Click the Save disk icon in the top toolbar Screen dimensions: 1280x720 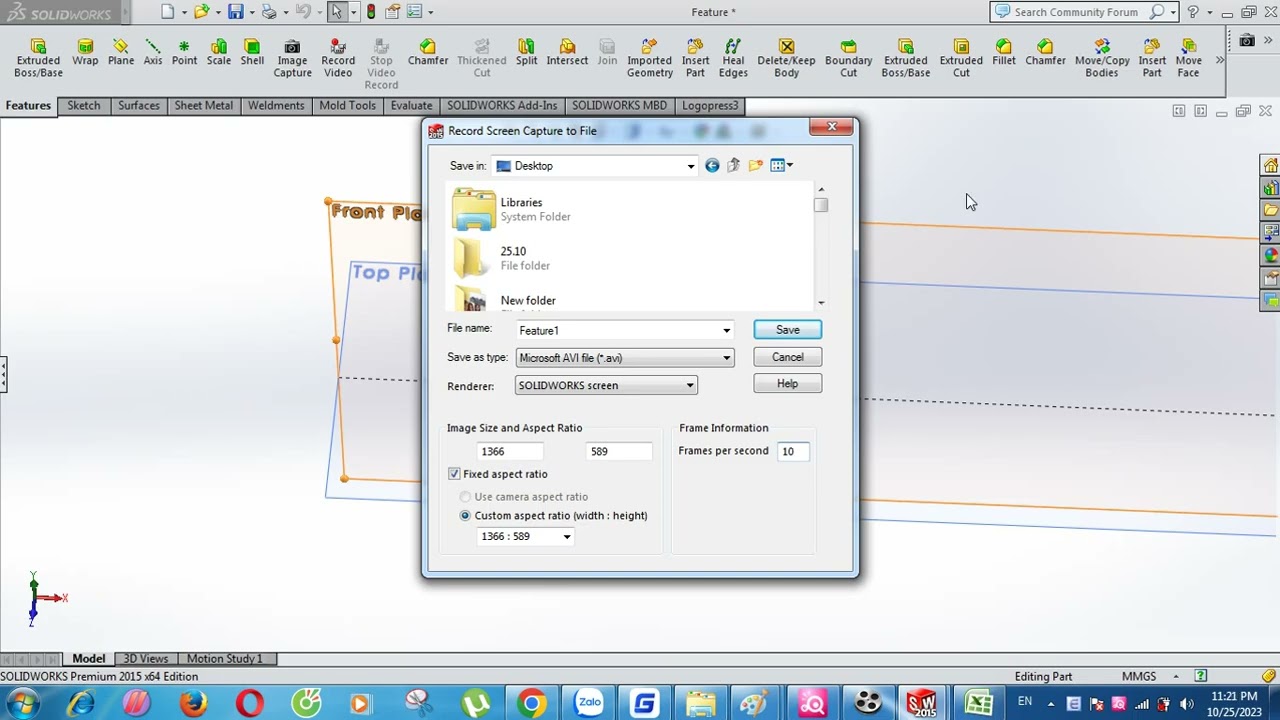coord(235,12)
